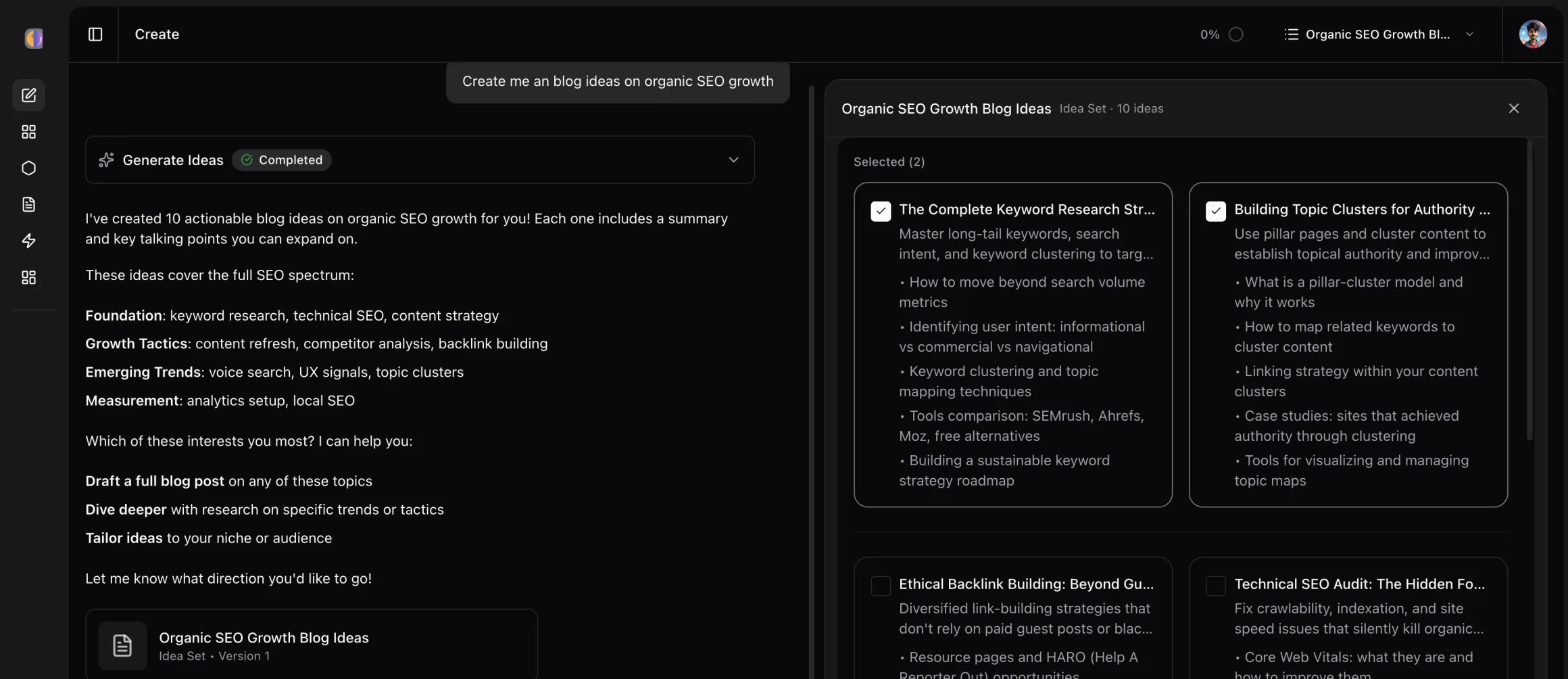
Task: Open the documents page icon in sidebar
Action: coord(28,205)
